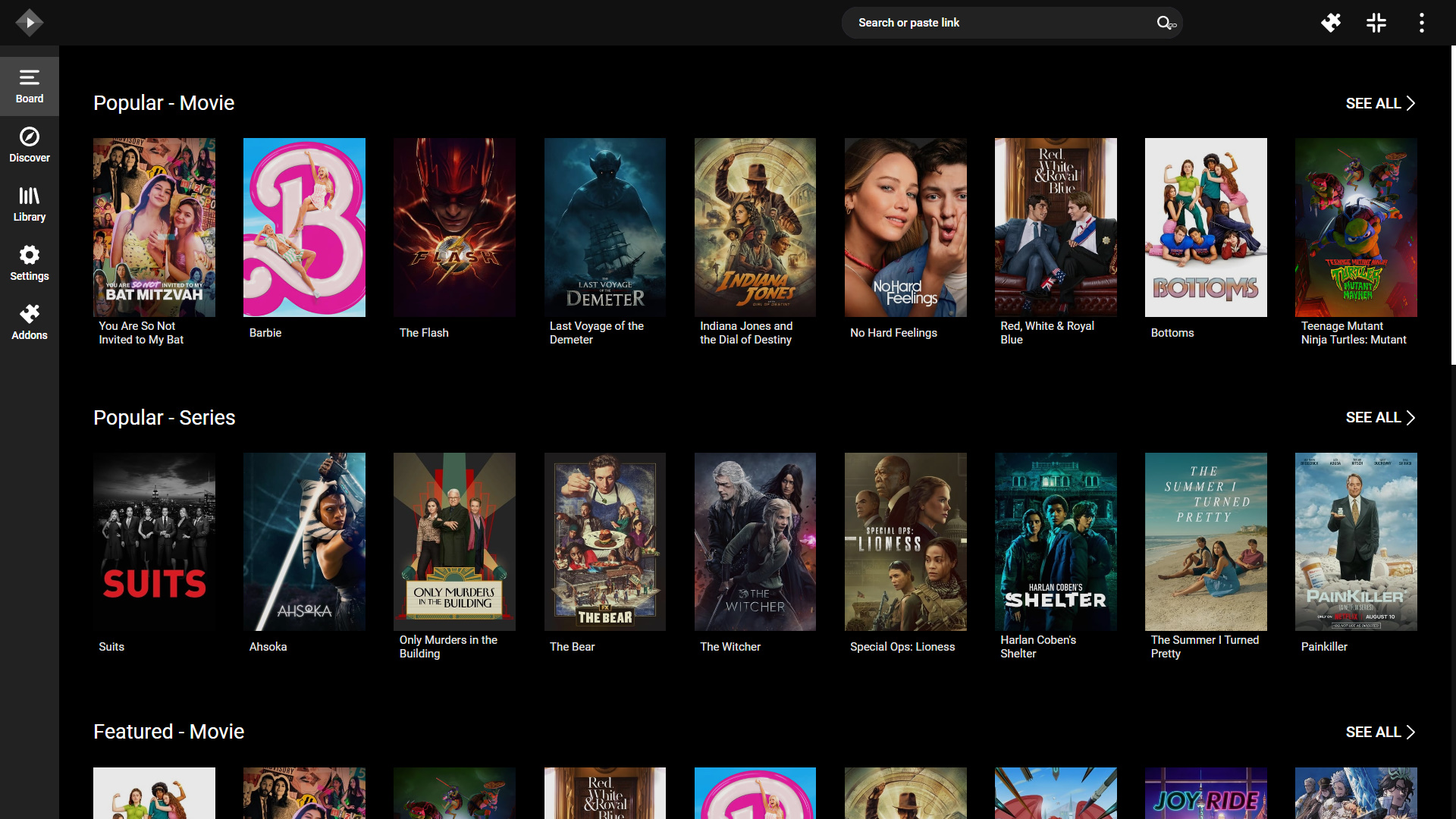
Task: See all Featured Movie titles
Action: coord(1380,732)
